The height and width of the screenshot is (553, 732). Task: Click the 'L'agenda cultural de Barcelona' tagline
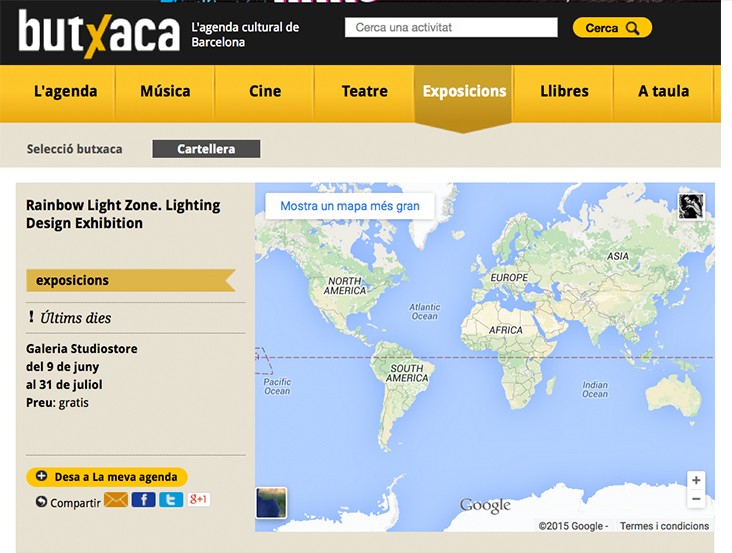point(245,35)
